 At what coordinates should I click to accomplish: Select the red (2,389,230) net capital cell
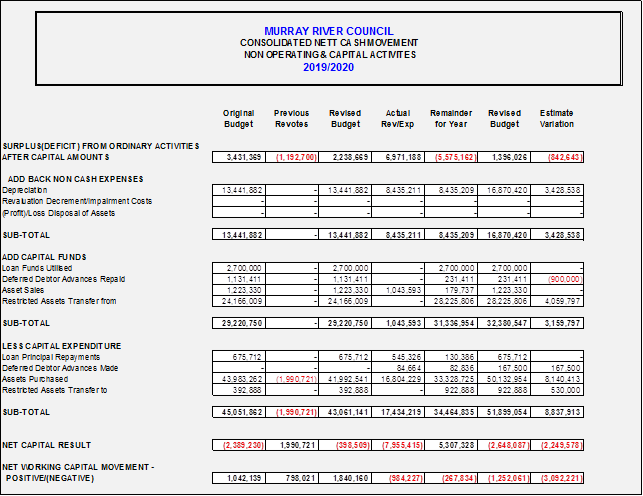point(239,445)
